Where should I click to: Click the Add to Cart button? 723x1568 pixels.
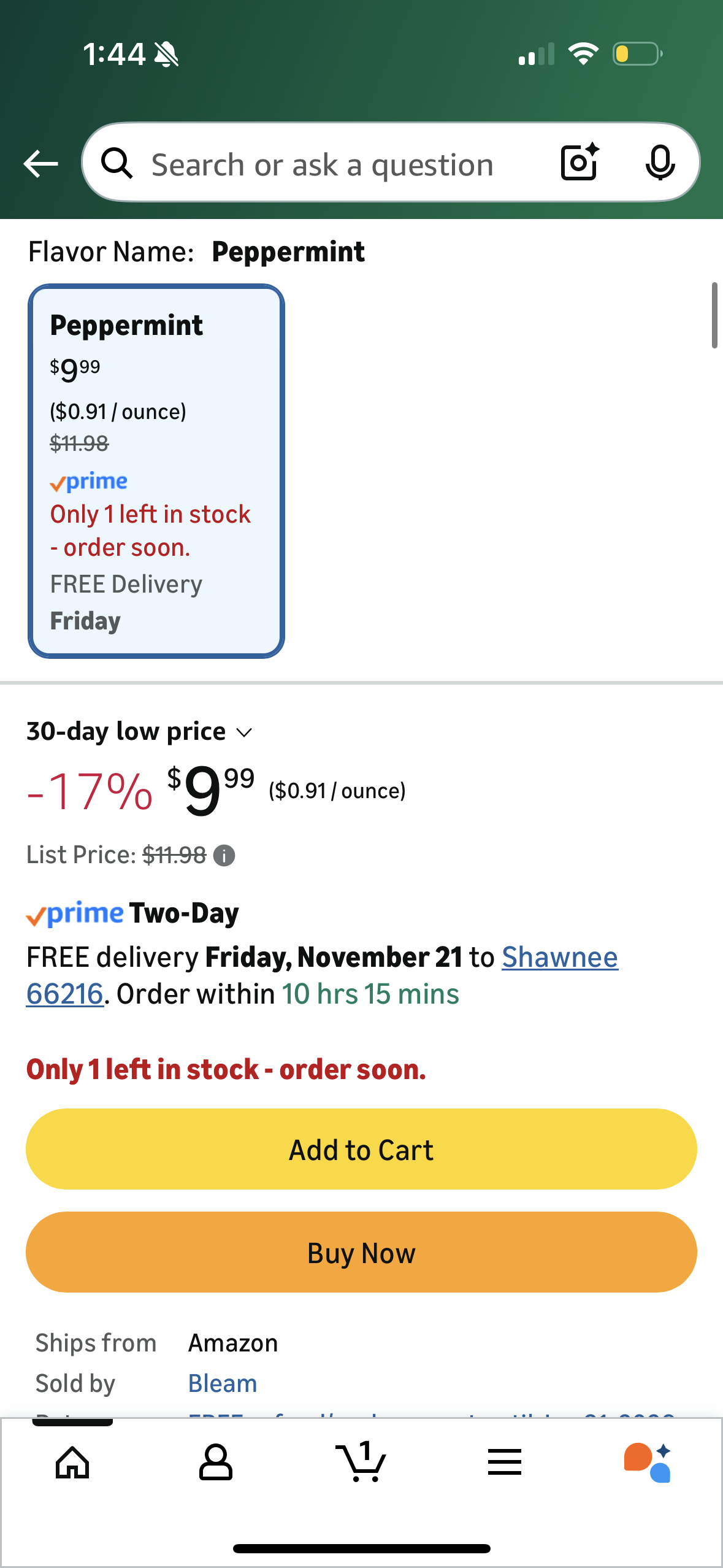[x=361, y=1149]
